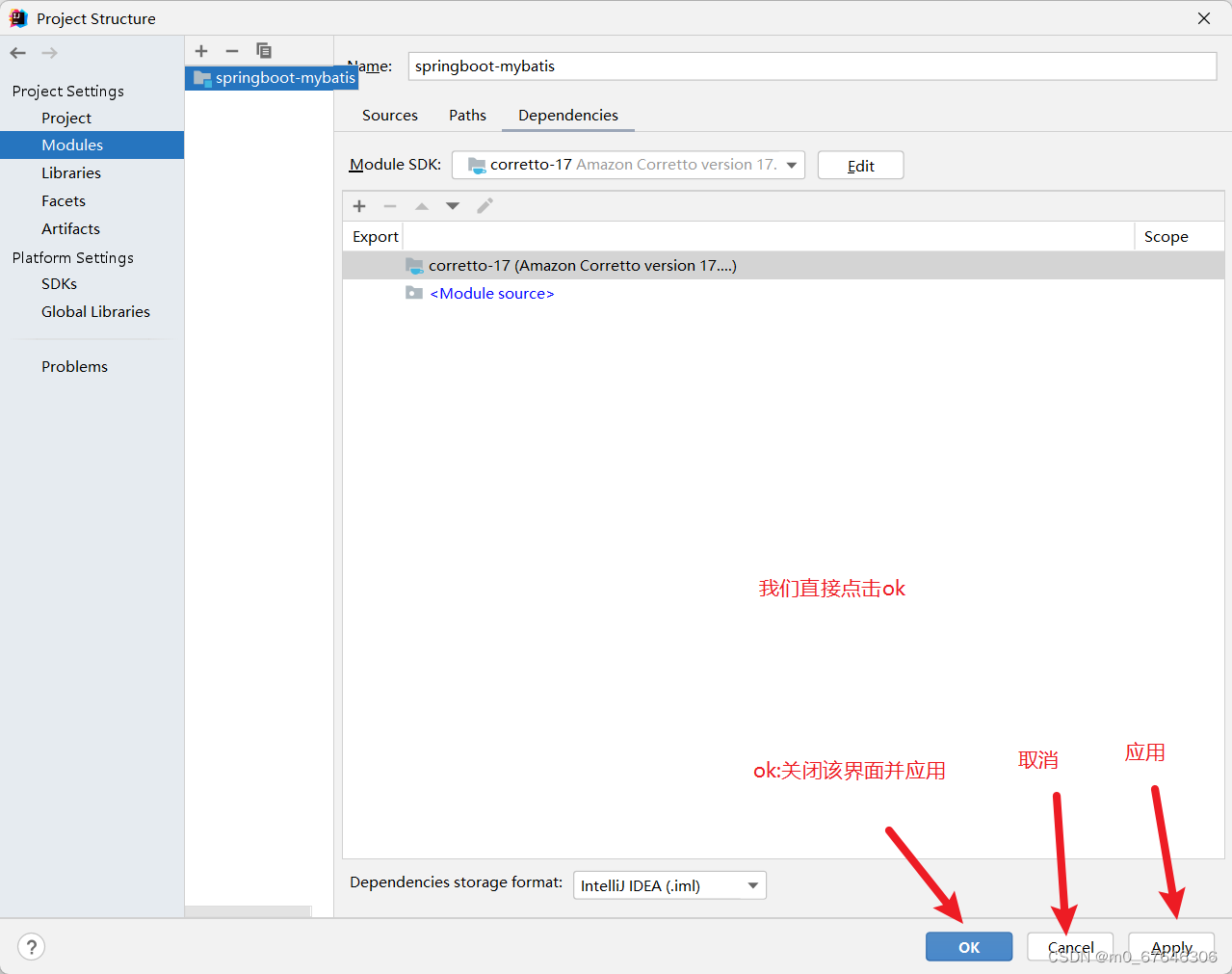Open Global Libraries settings
The height and width of the screenshot is (974, 1232).
(x=95, y=311)
